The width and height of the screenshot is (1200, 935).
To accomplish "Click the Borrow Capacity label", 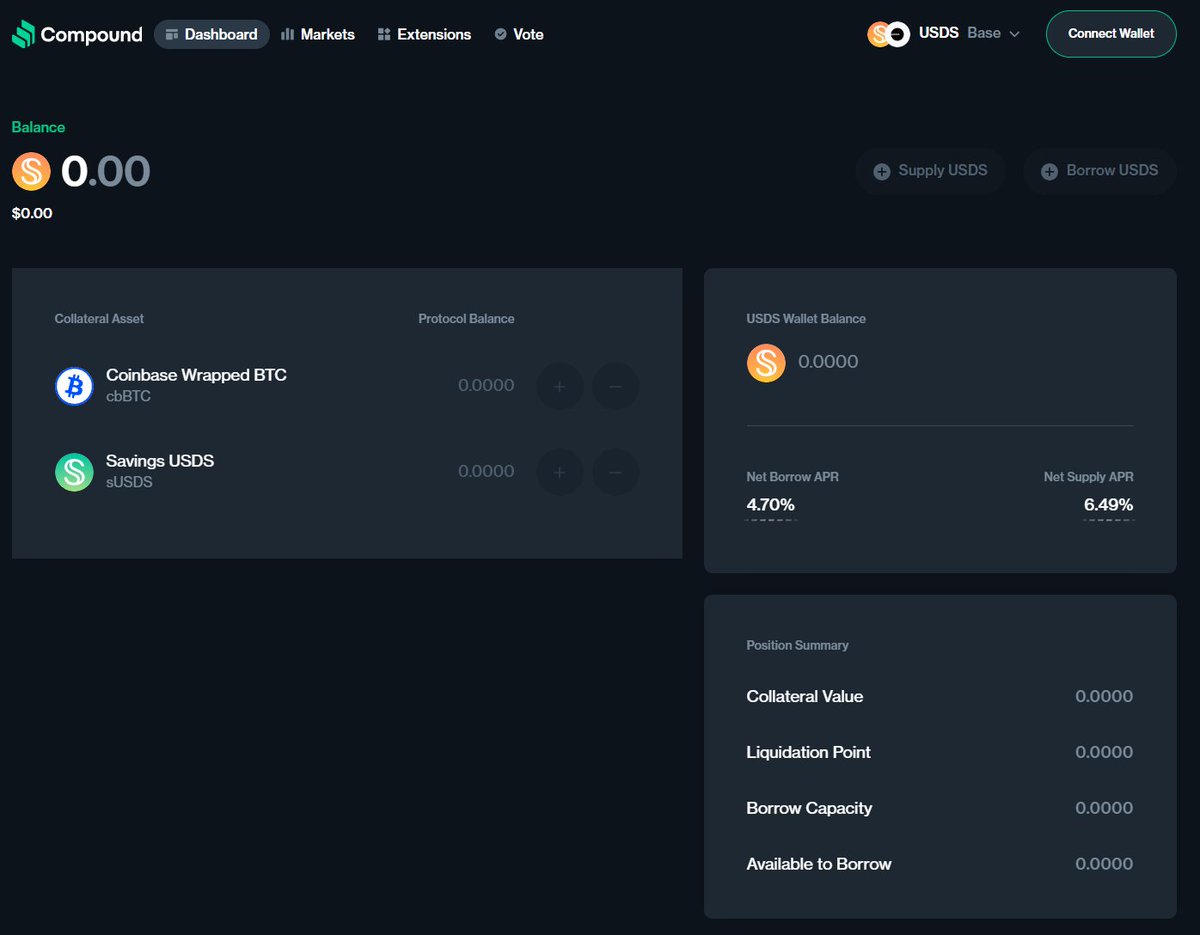I will pyautogui.click(x=809, y=808).
